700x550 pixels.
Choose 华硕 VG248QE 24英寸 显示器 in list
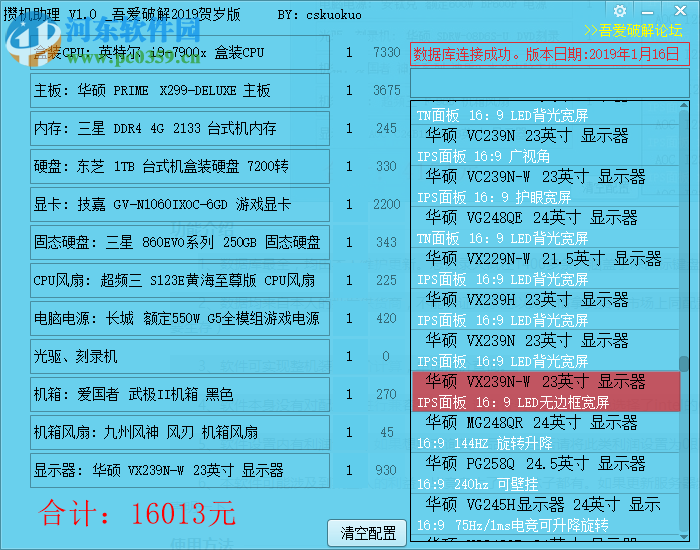tap(546, 228)
